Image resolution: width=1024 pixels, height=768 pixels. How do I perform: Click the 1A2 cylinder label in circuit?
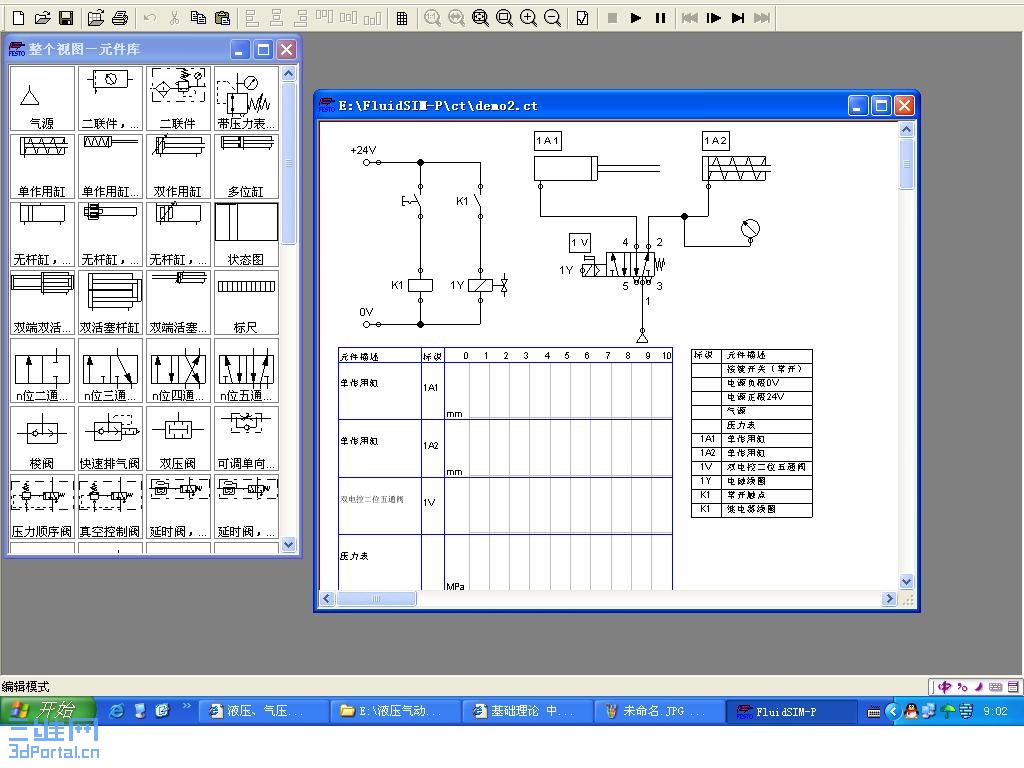coord(715,140)
